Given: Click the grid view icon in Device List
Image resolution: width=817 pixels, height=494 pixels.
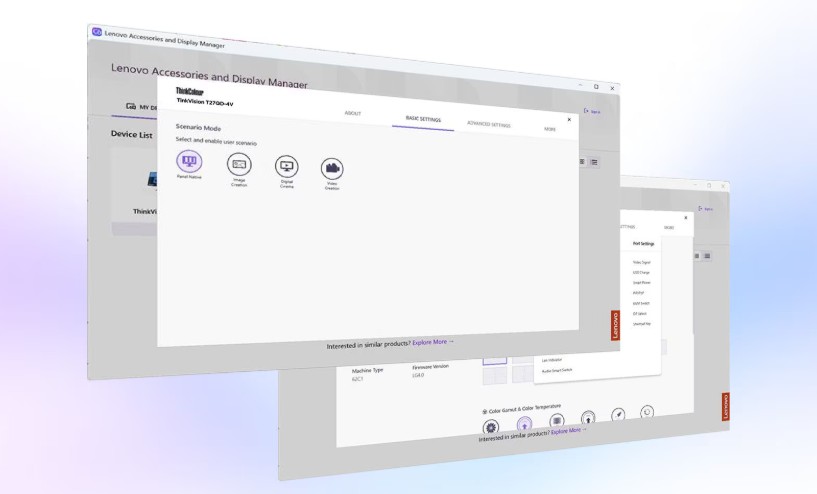Looking at the screenshot, I should click(x=582, y=160).
